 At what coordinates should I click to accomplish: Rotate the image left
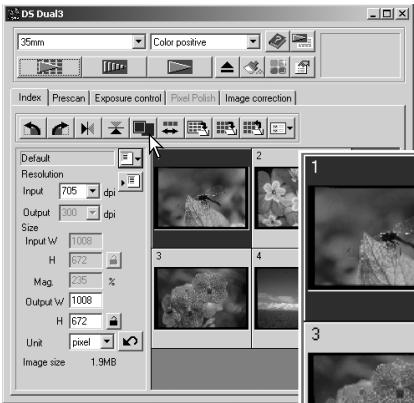32,128
